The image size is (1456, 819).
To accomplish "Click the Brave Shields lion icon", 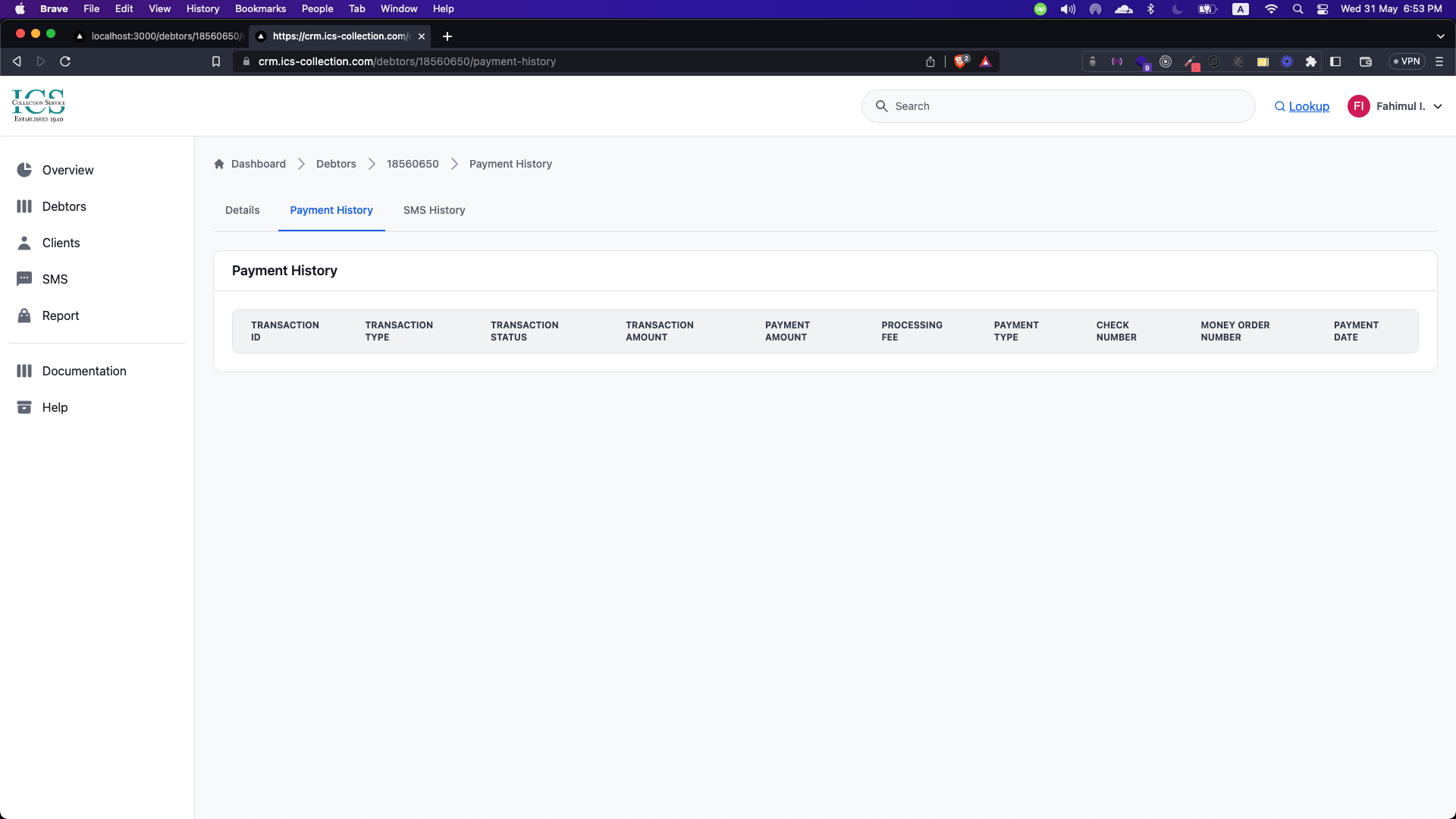I will click(961, 61).
